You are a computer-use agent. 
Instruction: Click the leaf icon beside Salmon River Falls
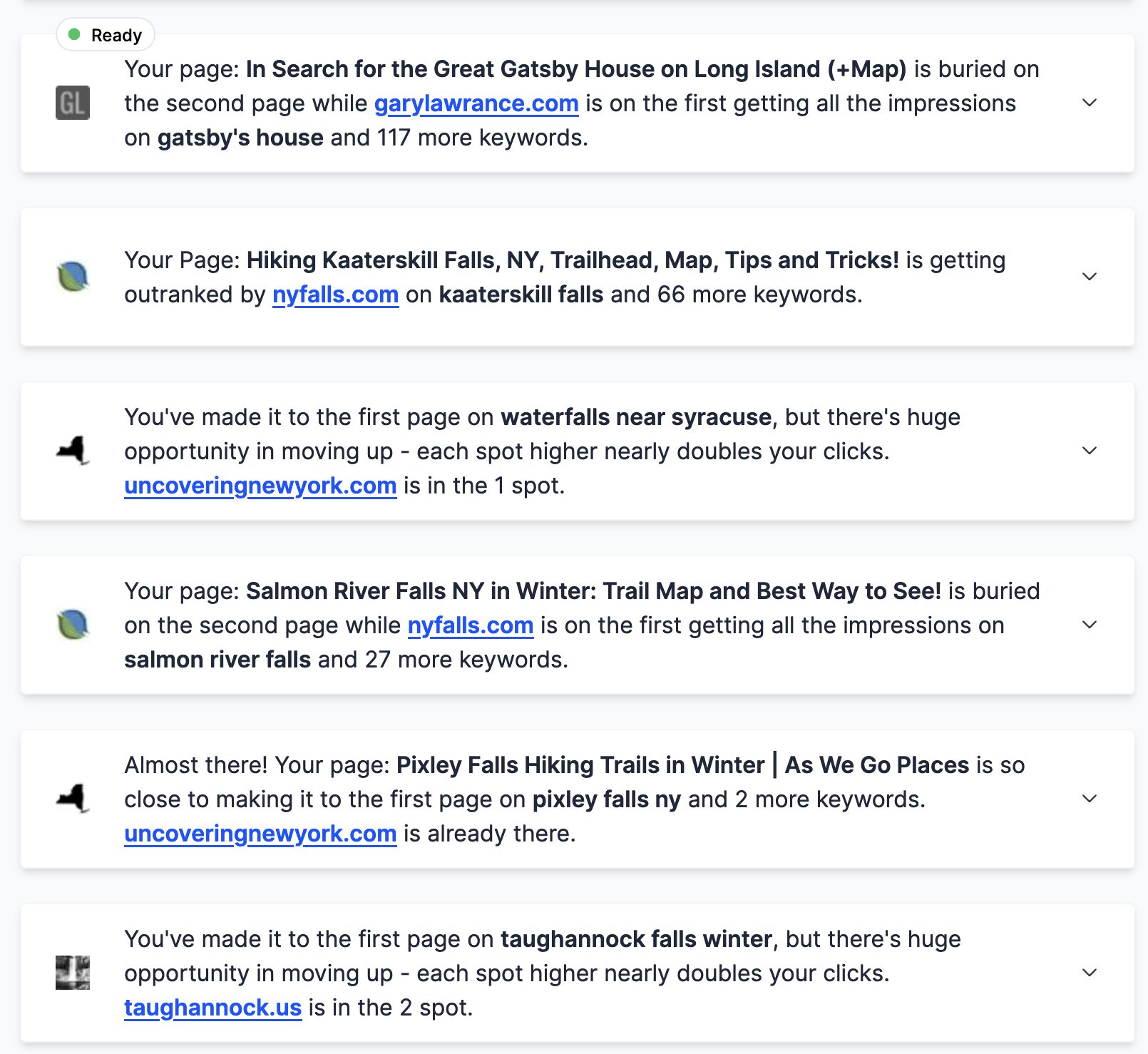[x=73, y=625]
